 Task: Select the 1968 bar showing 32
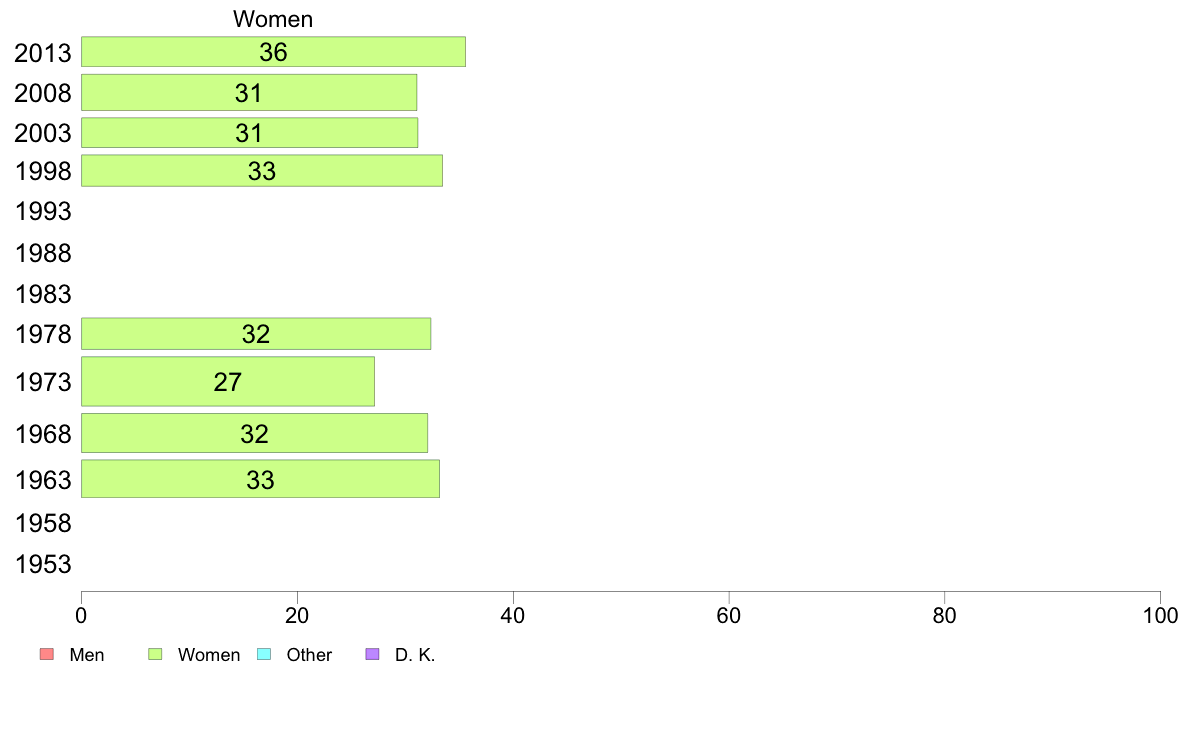(255, 434)
